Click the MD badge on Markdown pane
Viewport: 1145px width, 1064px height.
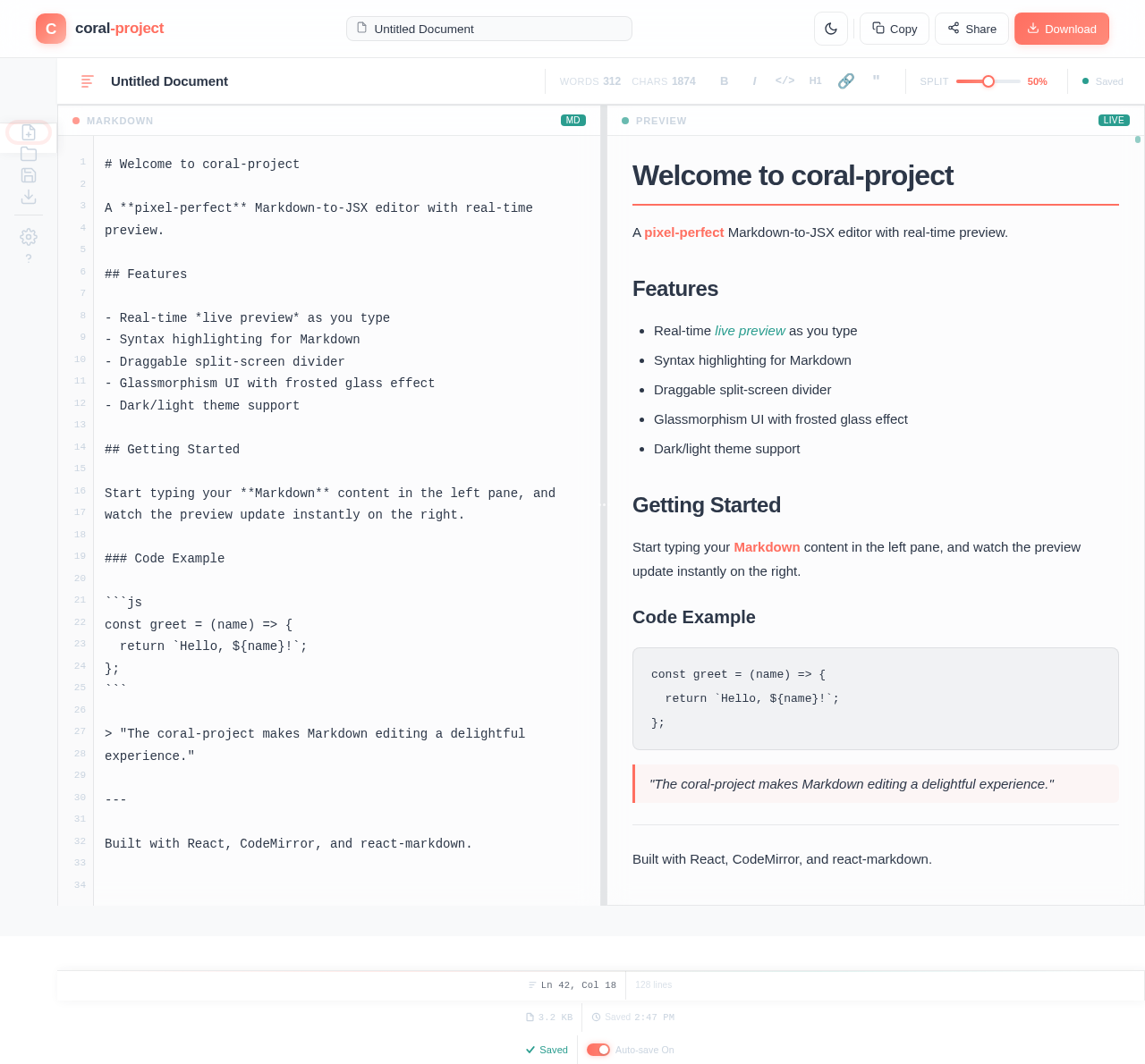(x=573, y=120)
